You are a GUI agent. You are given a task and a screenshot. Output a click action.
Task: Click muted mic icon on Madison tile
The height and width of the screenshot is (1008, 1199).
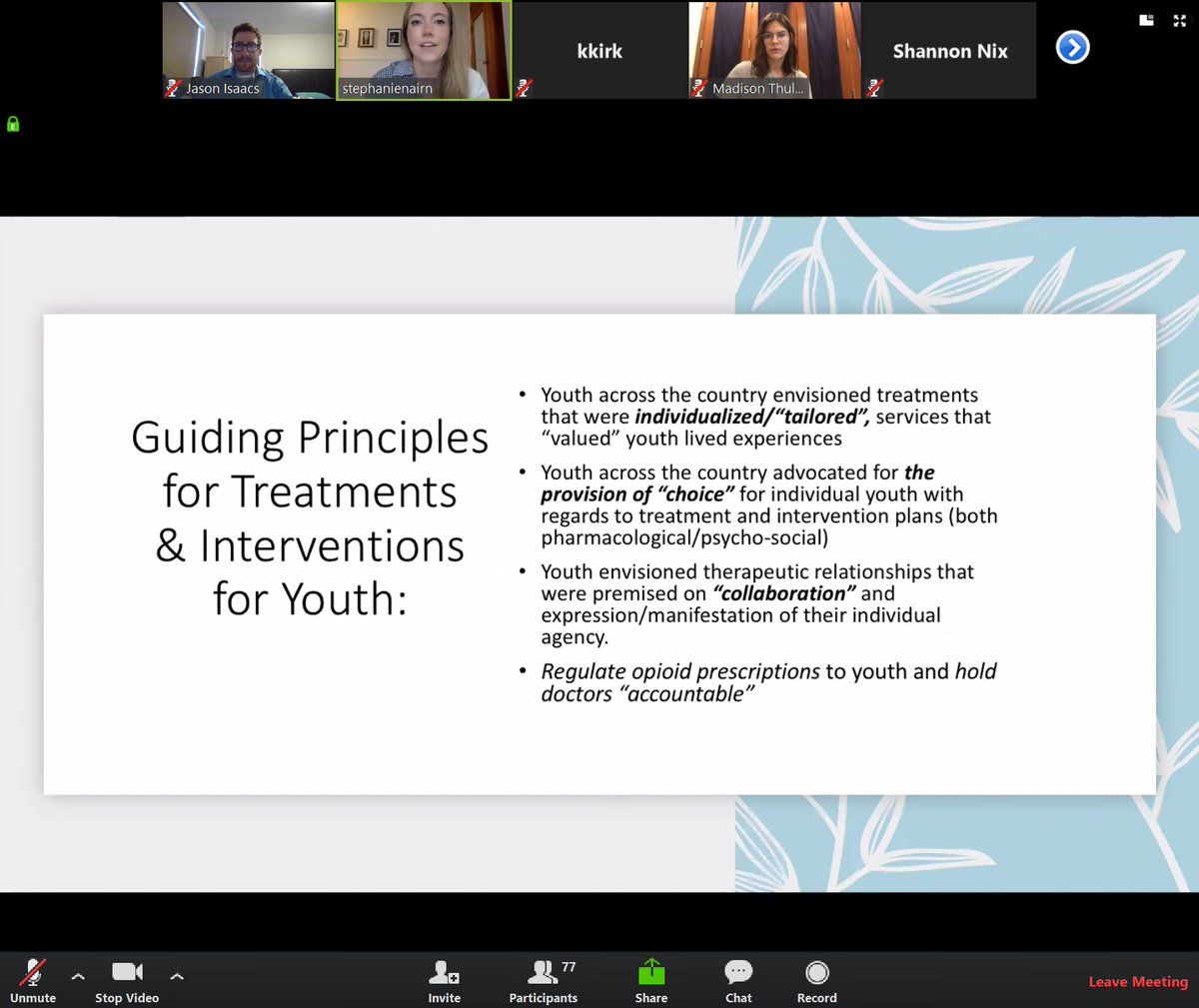click(699, 88)
